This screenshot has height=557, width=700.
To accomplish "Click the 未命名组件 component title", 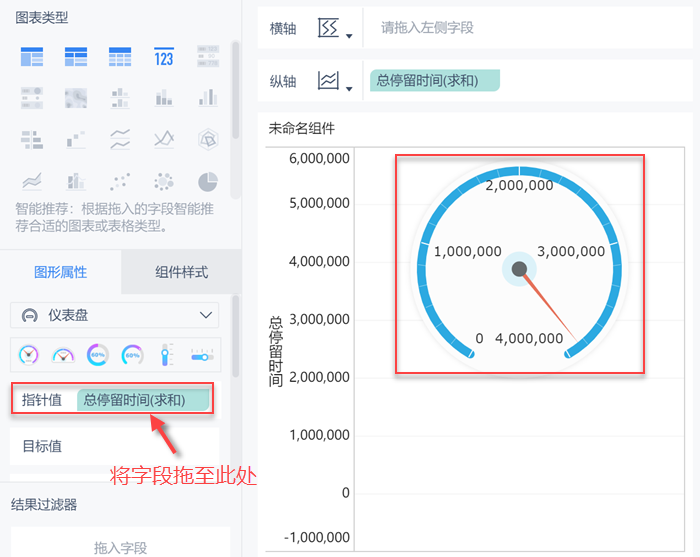I will [301, 129].
